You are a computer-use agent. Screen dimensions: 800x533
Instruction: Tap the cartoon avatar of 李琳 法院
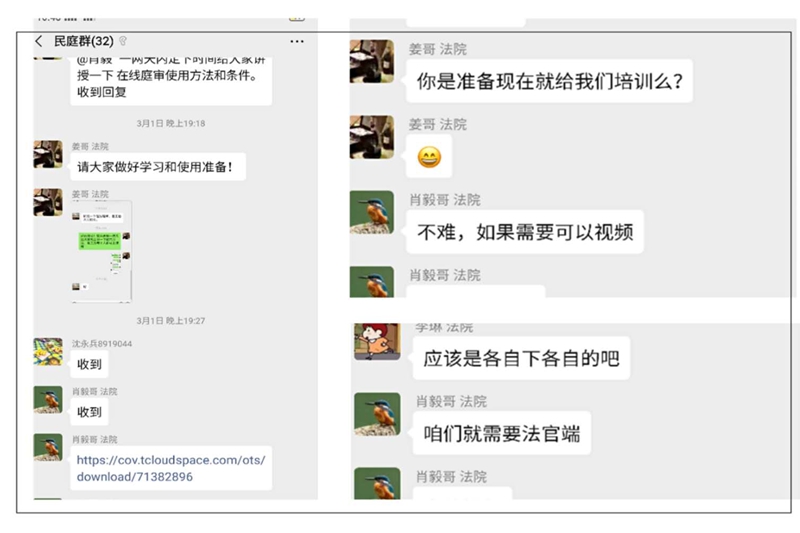coord(377,341)
